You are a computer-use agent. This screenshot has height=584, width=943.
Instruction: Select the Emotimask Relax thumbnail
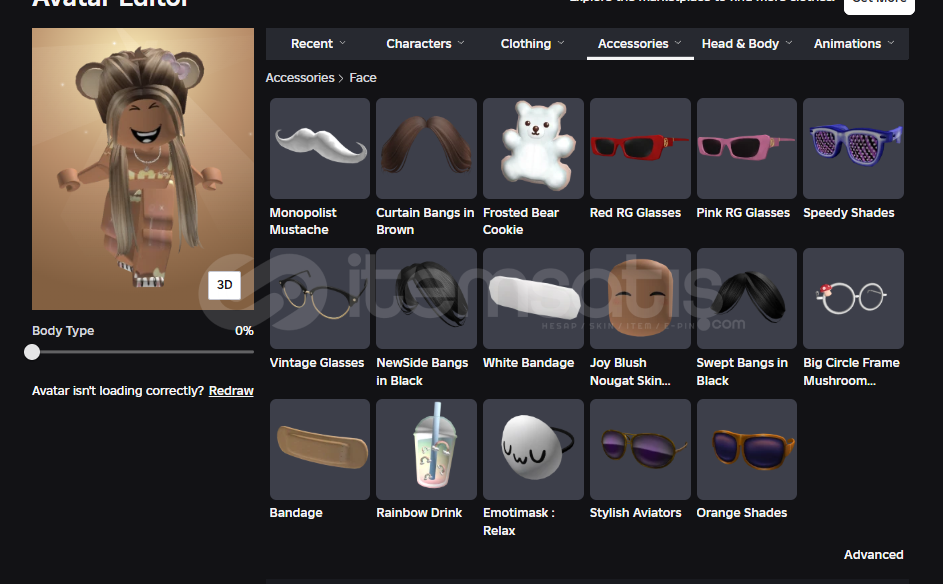(533, 449)
